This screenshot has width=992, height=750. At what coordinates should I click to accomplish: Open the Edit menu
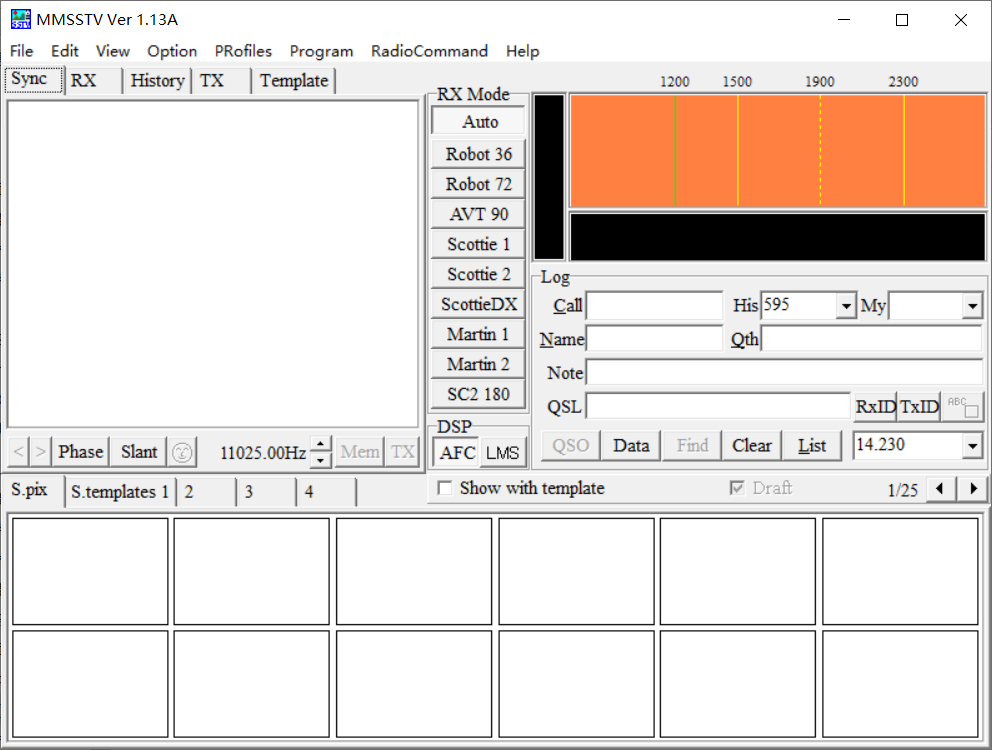[x=65, y=51]
